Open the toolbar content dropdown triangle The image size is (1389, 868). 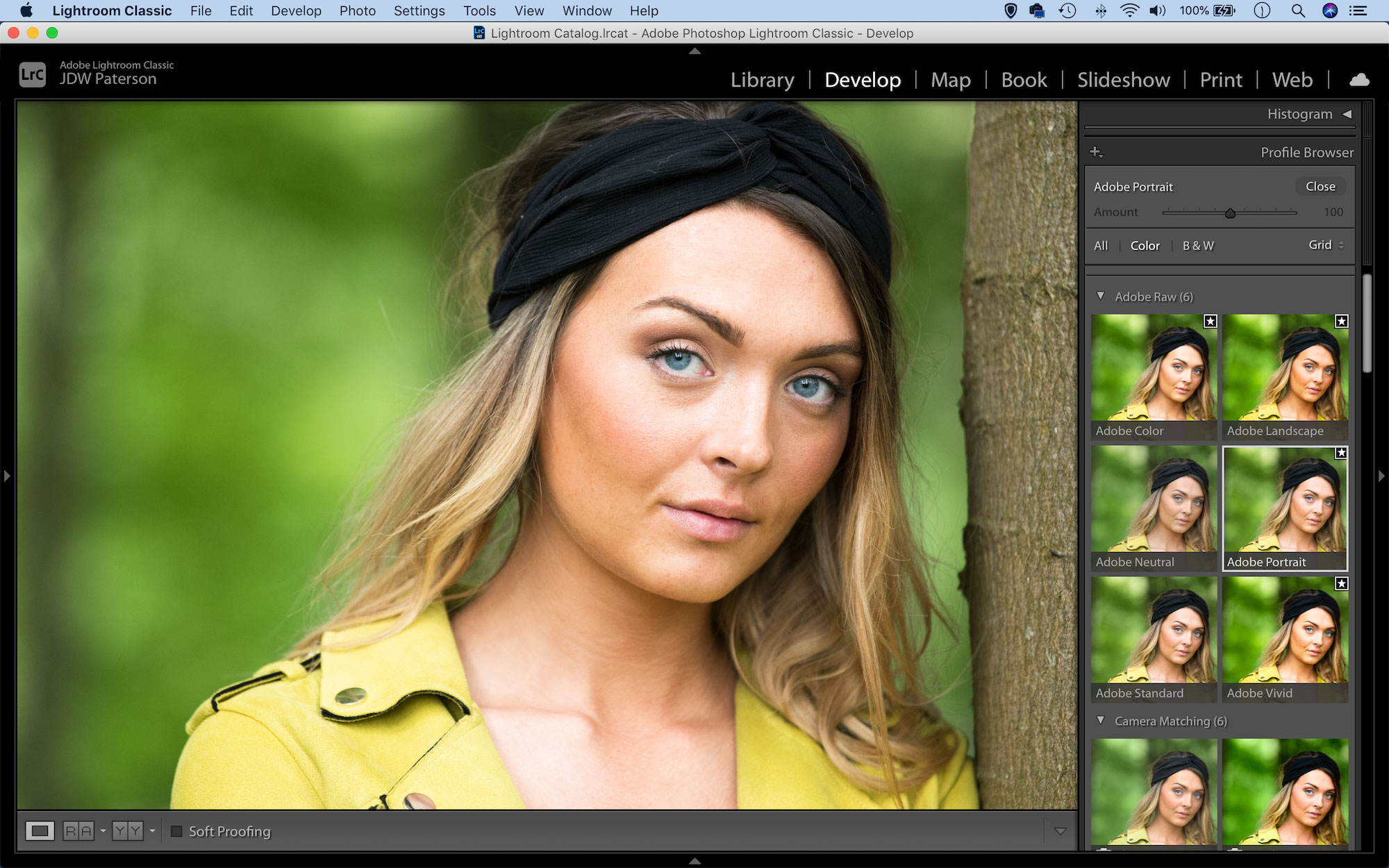point(1060,831)
